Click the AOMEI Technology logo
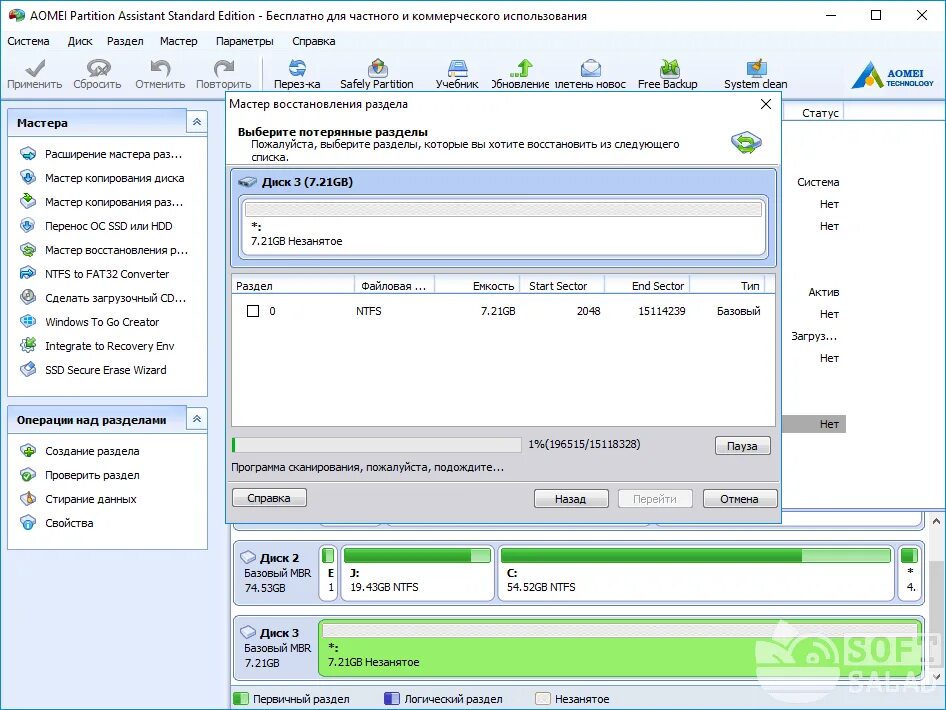Viewport: 946px width, 710px height. (x=893, y=75)
